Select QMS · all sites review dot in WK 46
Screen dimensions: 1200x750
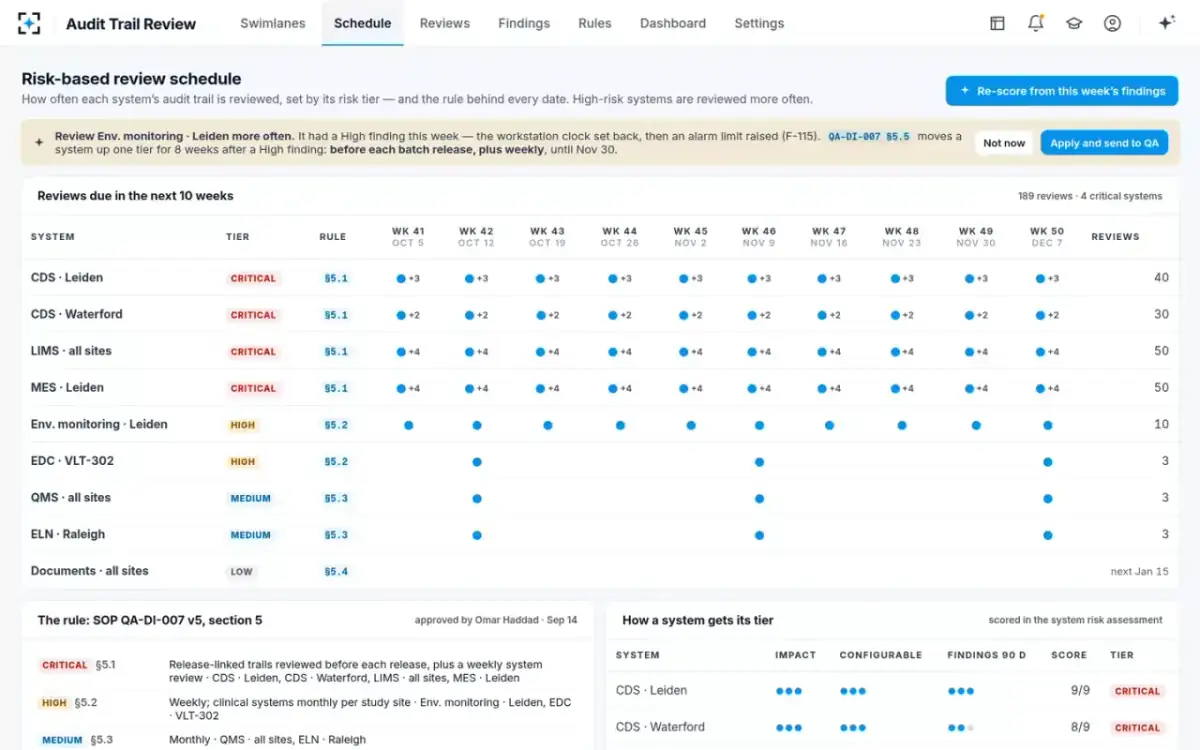[x=759, y=498]
